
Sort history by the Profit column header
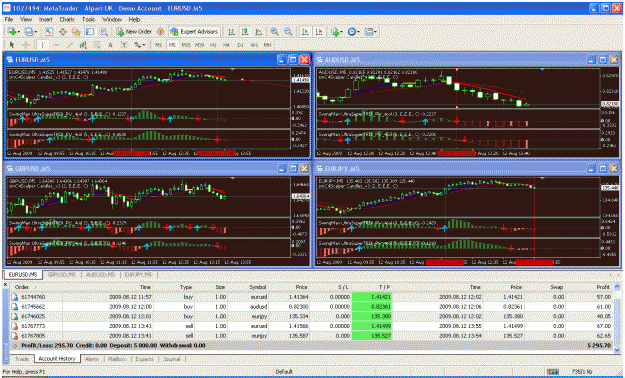click(x=603, y=287)
